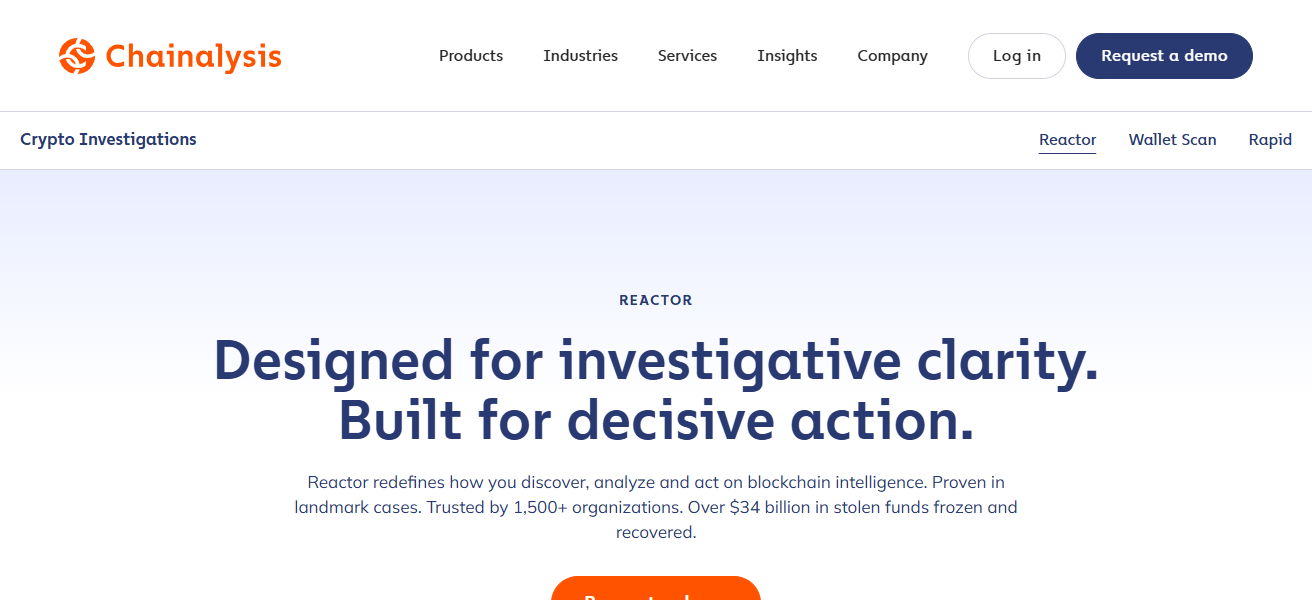Click the "$34 billion" figure in the description

pyautogui.click(x=770, y=507)
